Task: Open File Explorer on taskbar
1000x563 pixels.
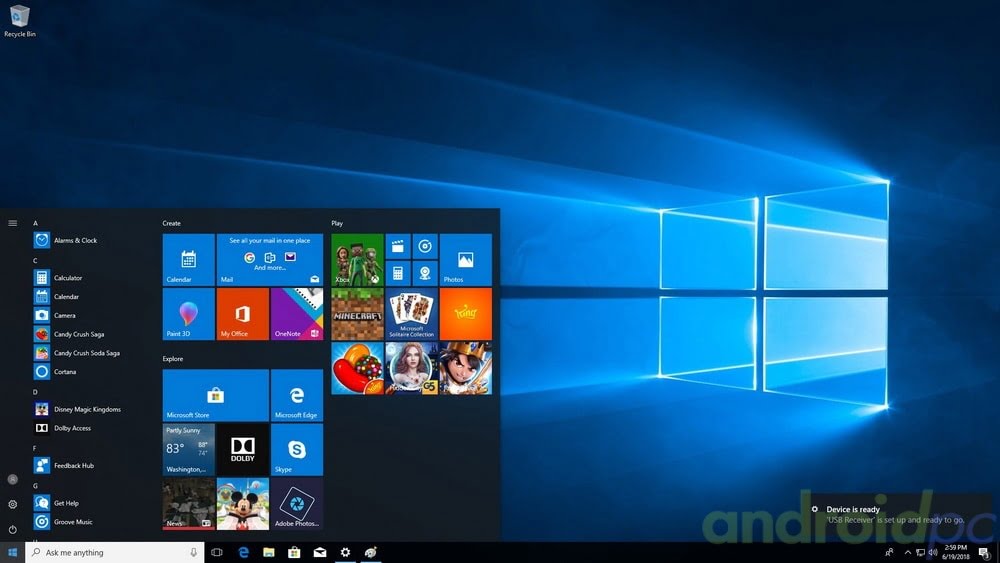Action: [x=268, y=552]
